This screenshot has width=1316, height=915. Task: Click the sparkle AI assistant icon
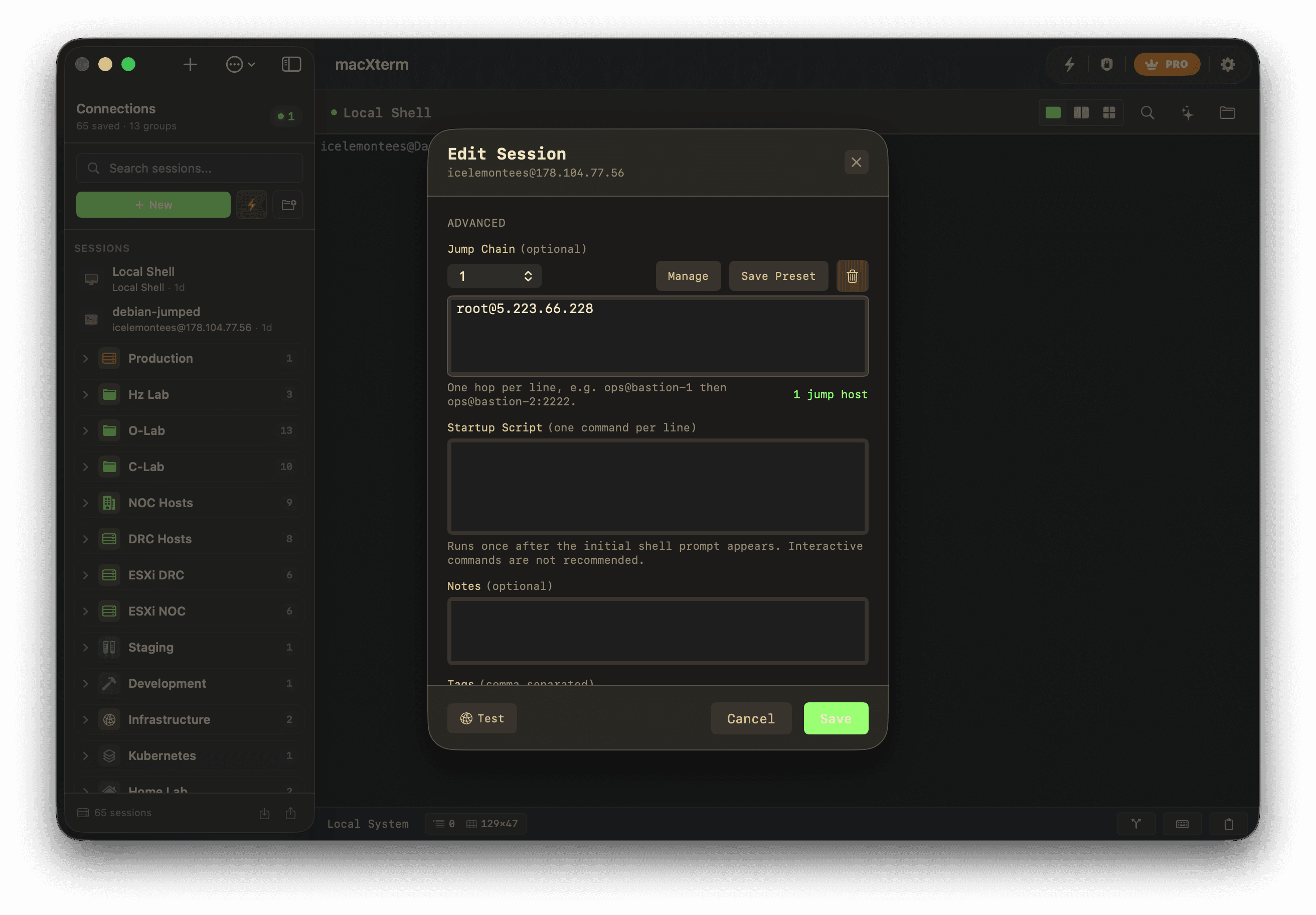(1188, 112)
